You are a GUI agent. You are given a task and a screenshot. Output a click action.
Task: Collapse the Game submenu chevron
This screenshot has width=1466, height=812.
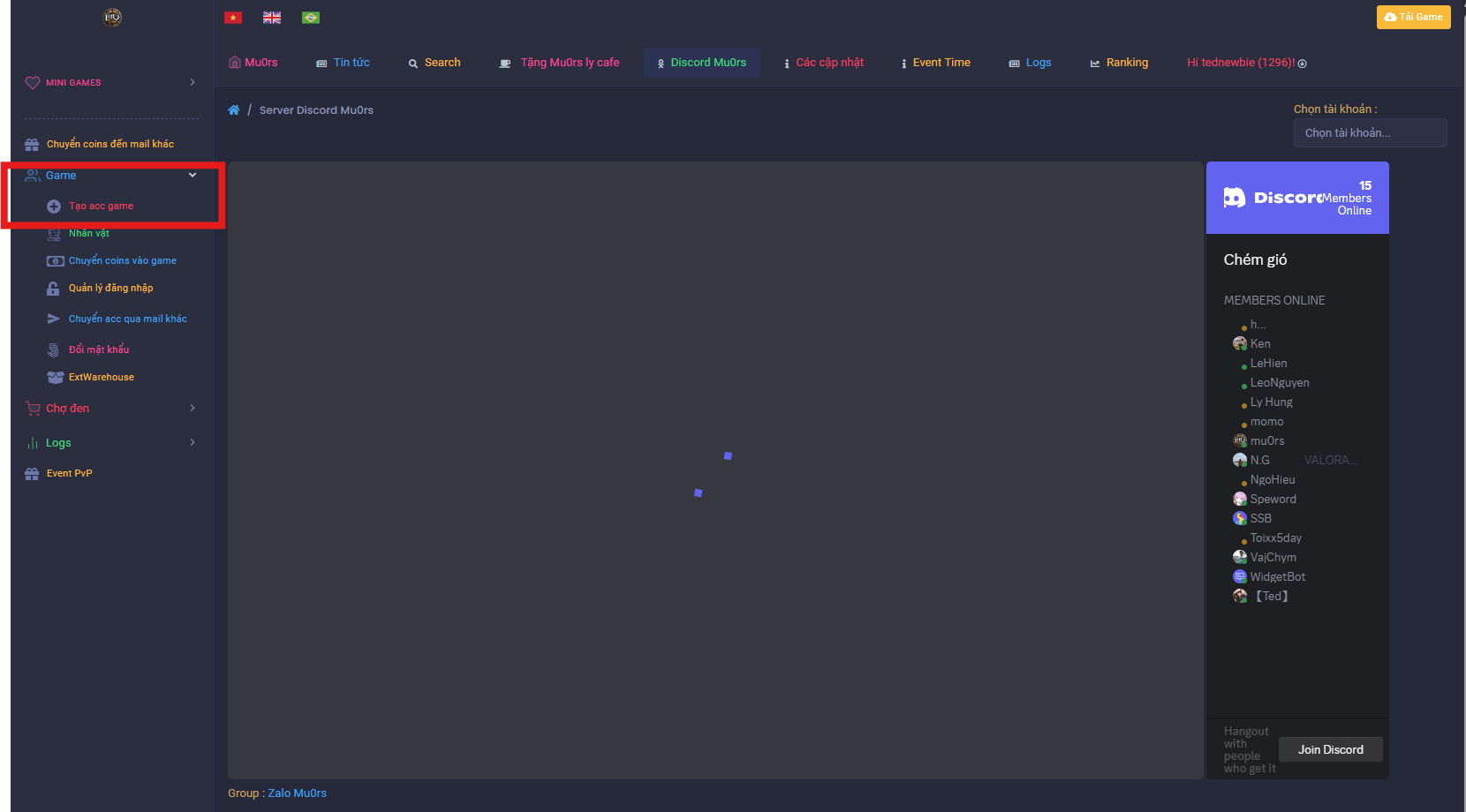193,175
